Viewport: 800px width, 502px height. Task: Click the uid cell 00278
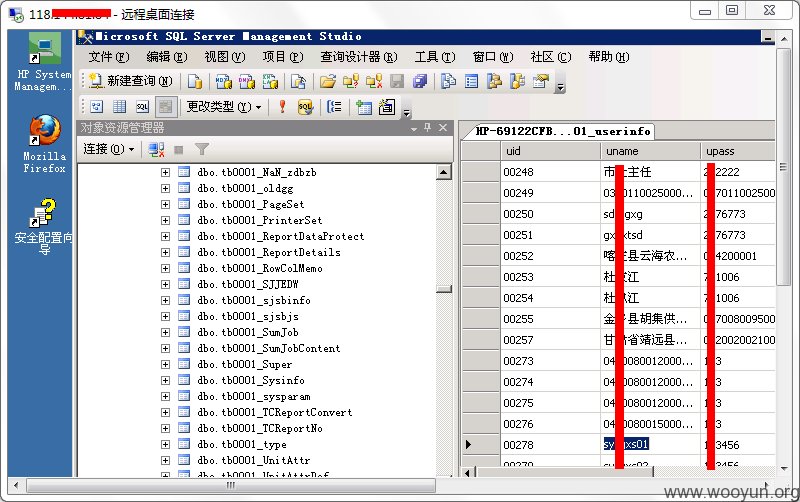click(551, 445)
